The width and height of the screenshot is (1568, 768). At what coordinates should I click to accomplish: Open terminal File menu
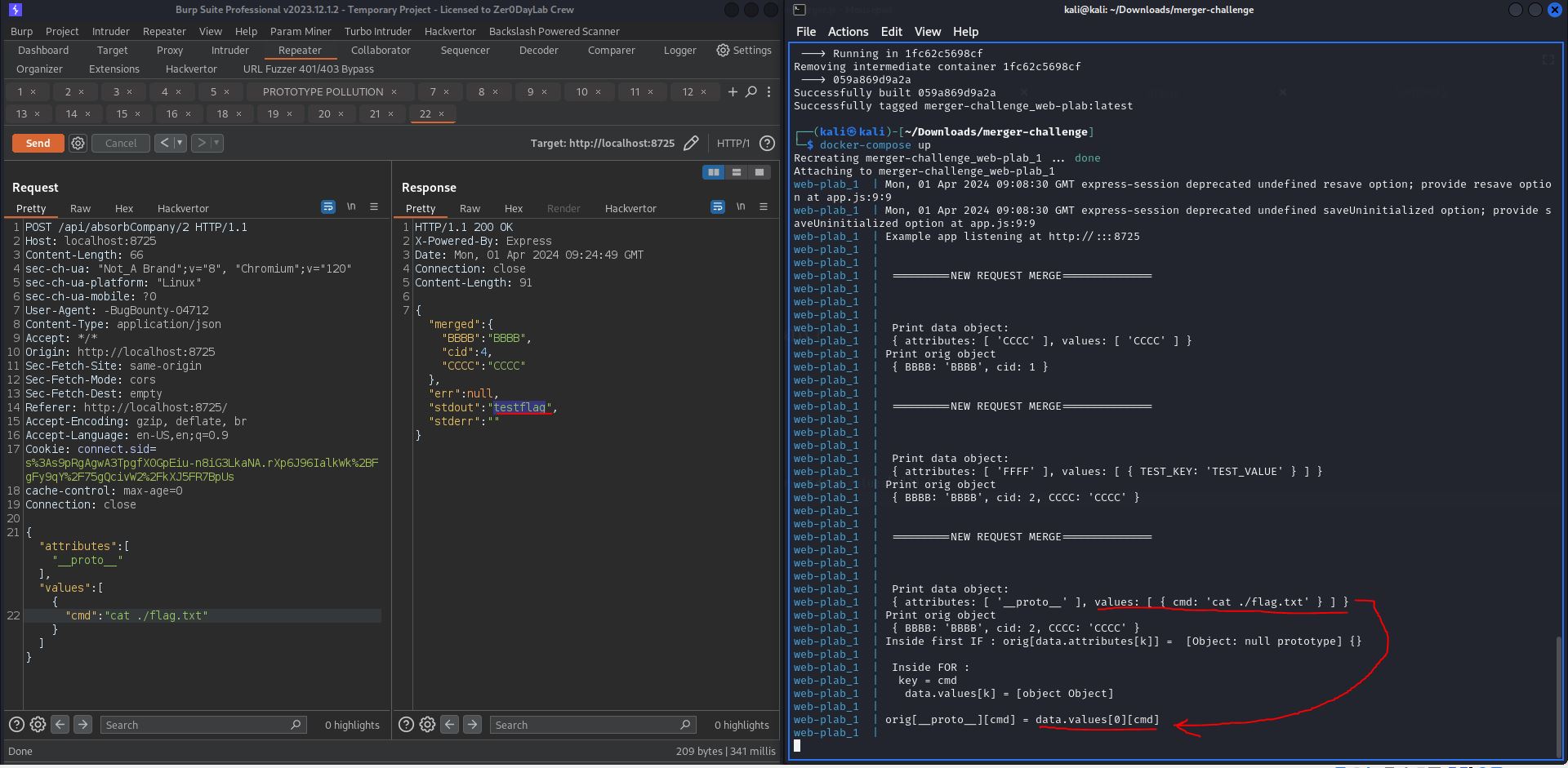point(806,32)
